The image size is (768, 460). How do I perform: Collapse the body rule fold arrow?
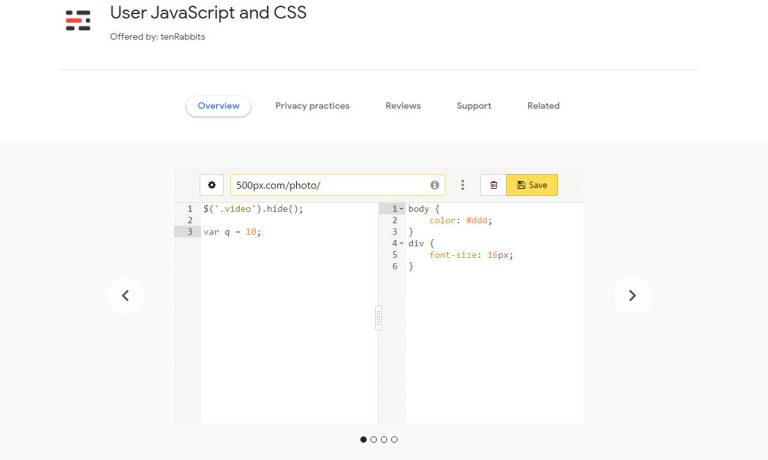coord(402,209)
